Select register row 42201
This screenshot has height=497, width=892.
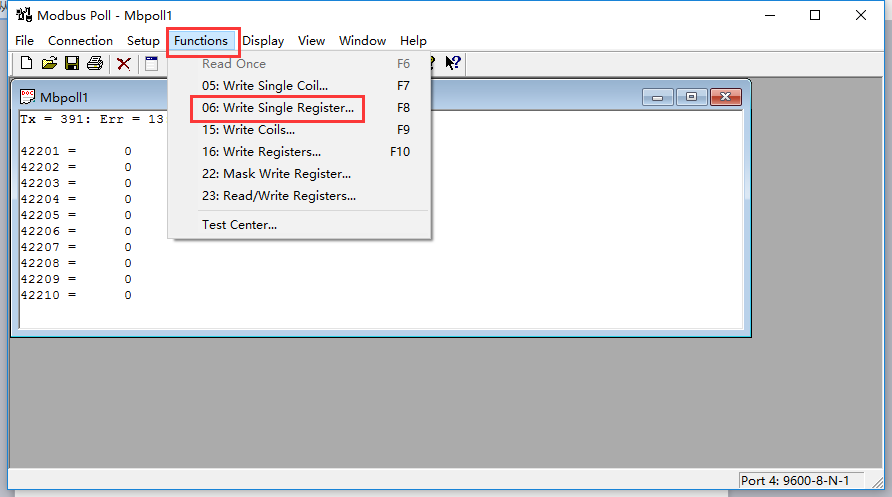(76, 151)
